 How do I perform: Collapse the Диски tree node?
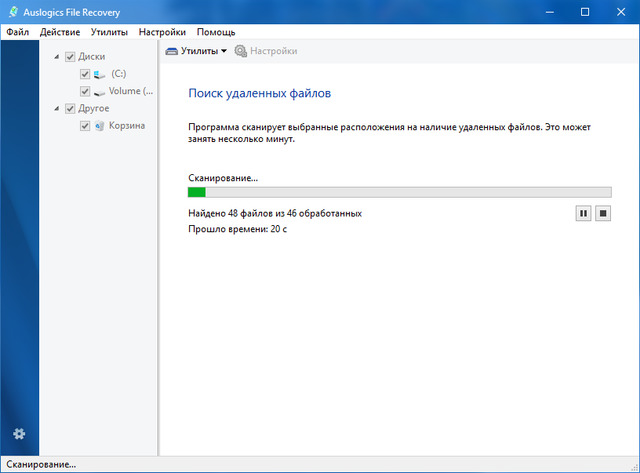click(x=57, y=57)
